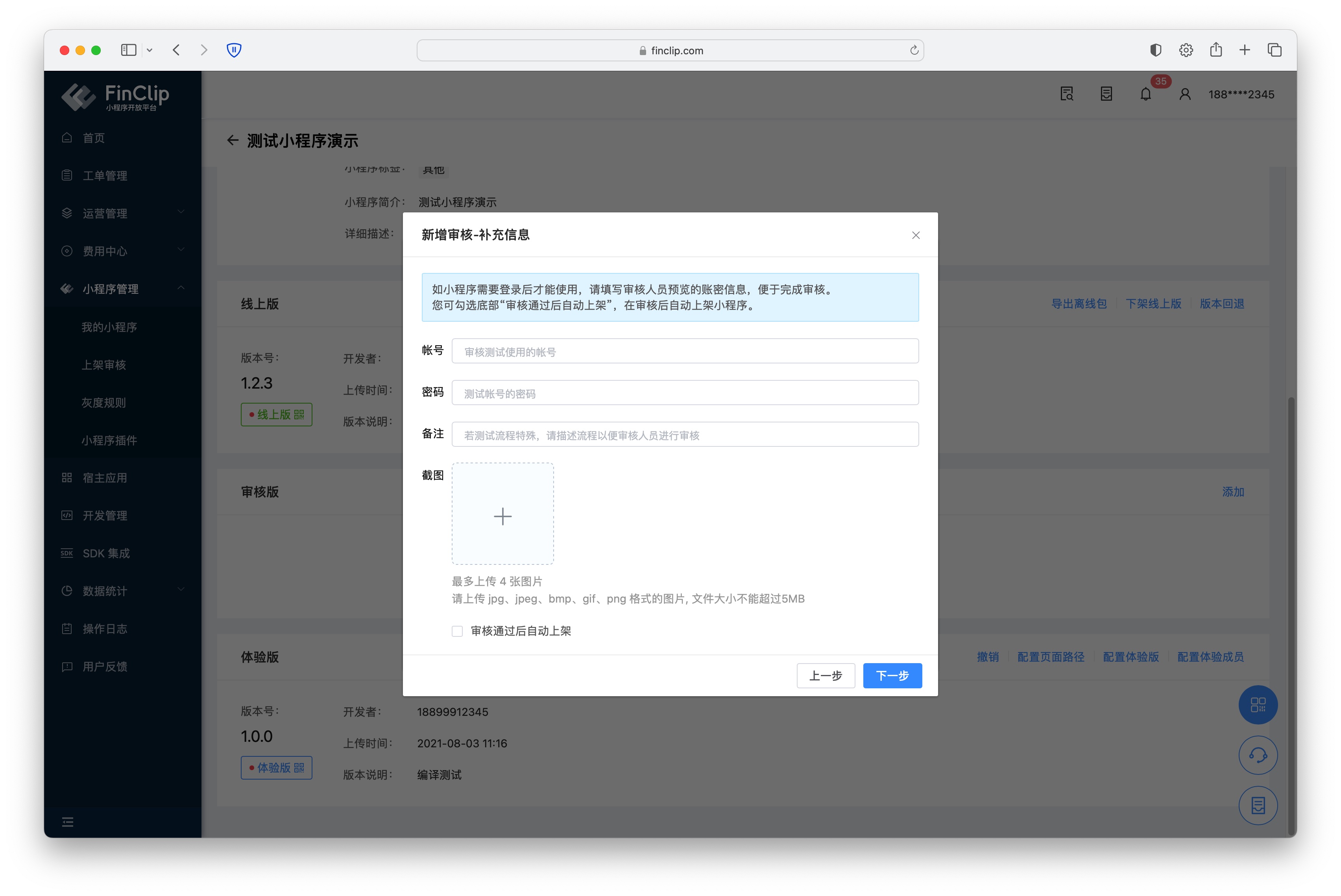The image size is (1341, 896).
Task: Click the user profile avatar icon
Action: pyautogui.click(x=1184, y=94)
